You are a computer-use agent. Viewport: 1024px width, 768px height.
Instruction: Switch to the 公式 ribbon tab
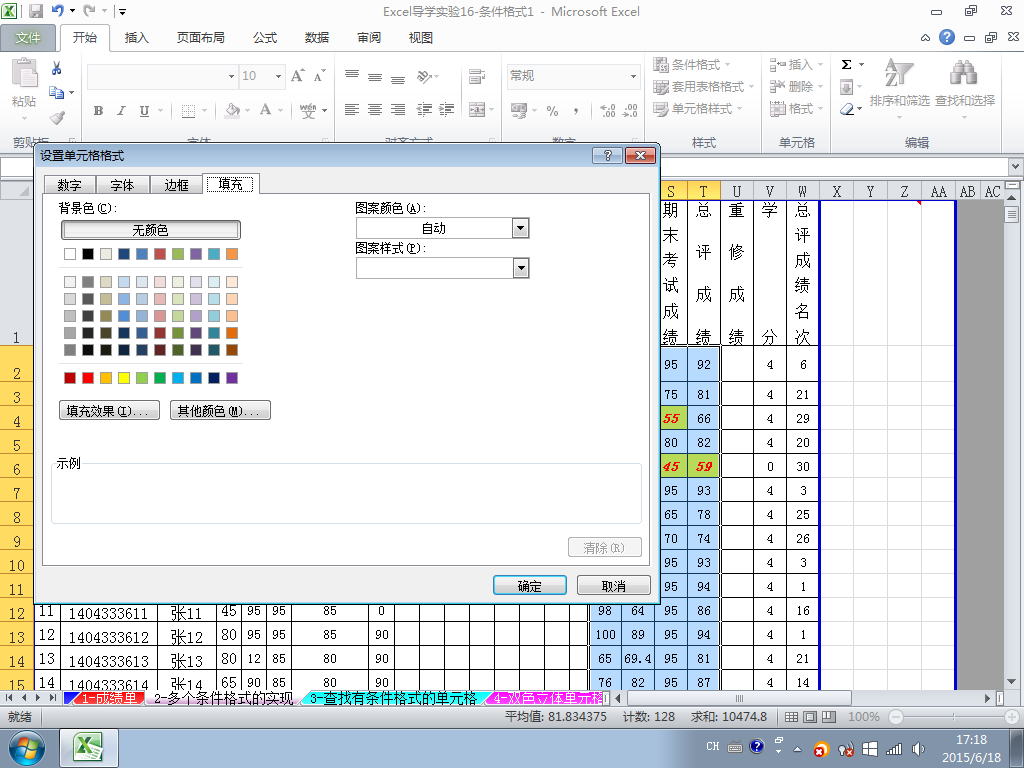264,38
